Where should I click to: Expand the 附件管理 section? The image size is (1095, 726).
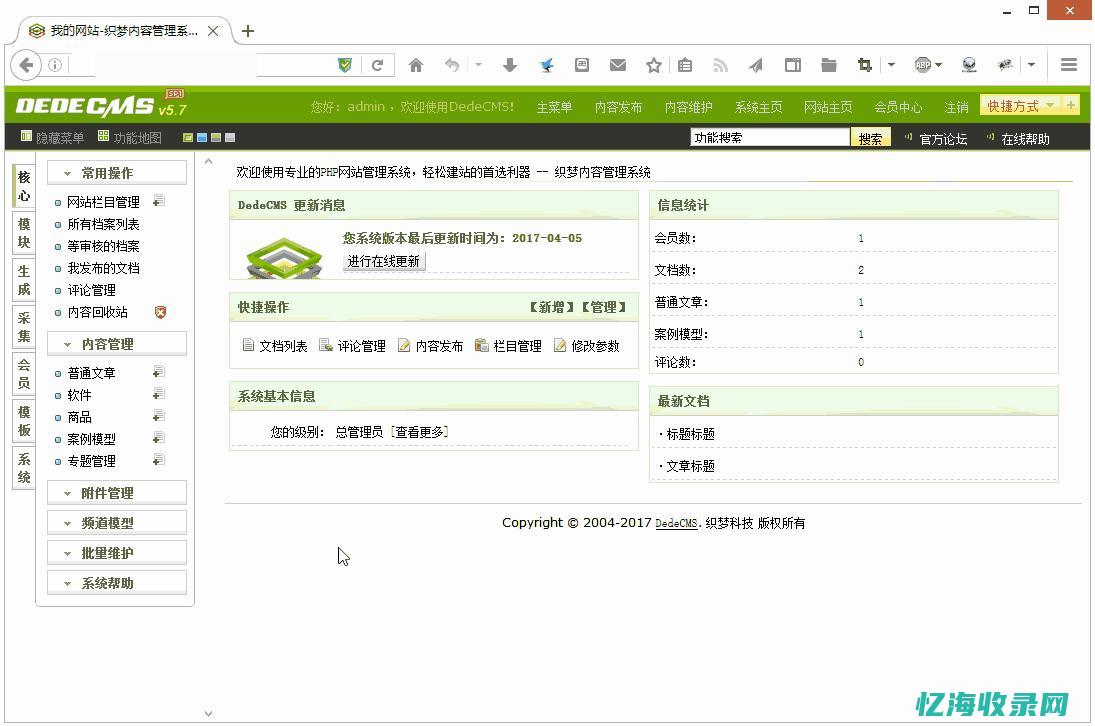click(x=117, y=492)
